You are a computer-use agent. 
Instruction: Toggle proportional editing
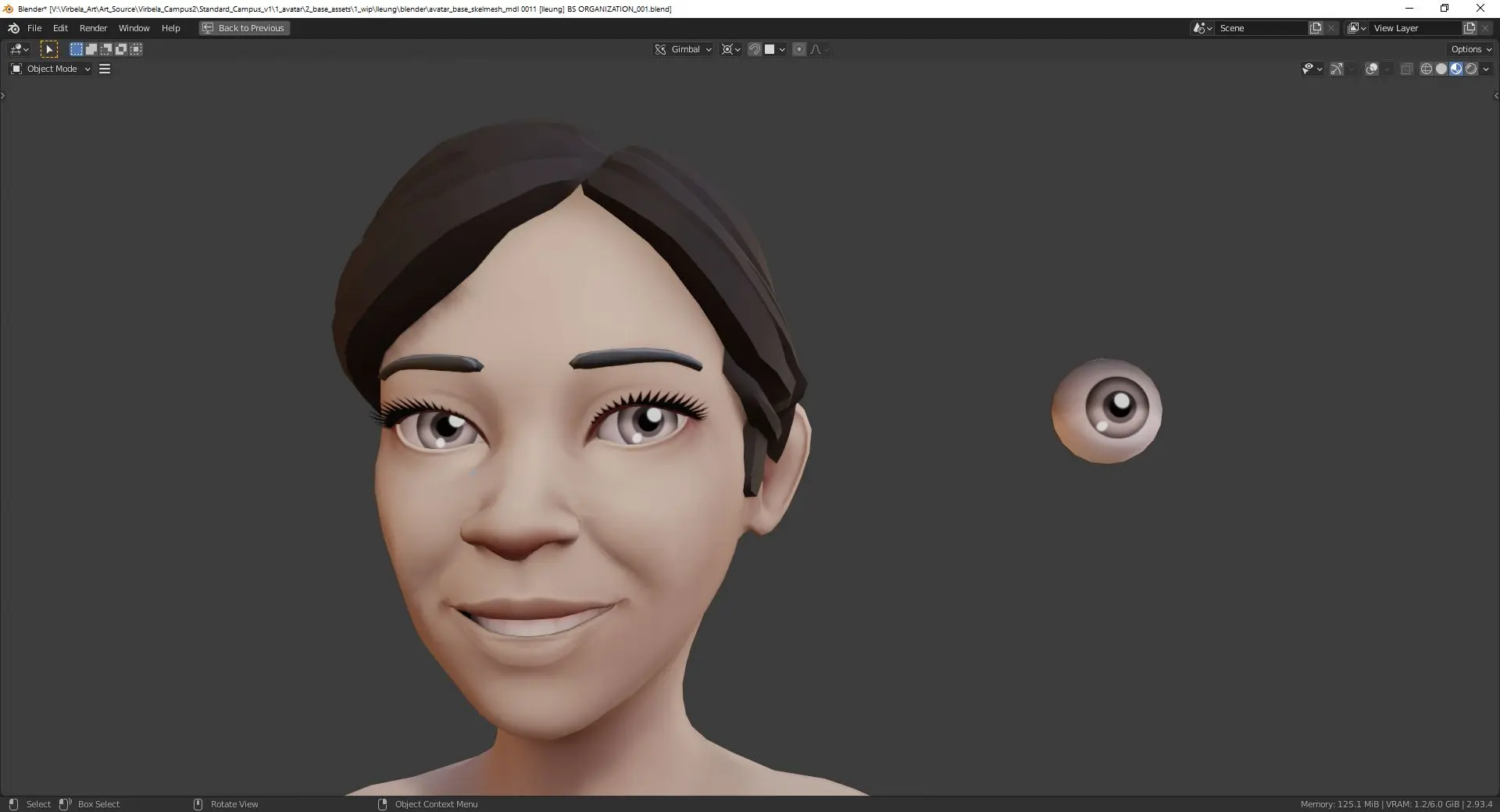pos(798,49)
